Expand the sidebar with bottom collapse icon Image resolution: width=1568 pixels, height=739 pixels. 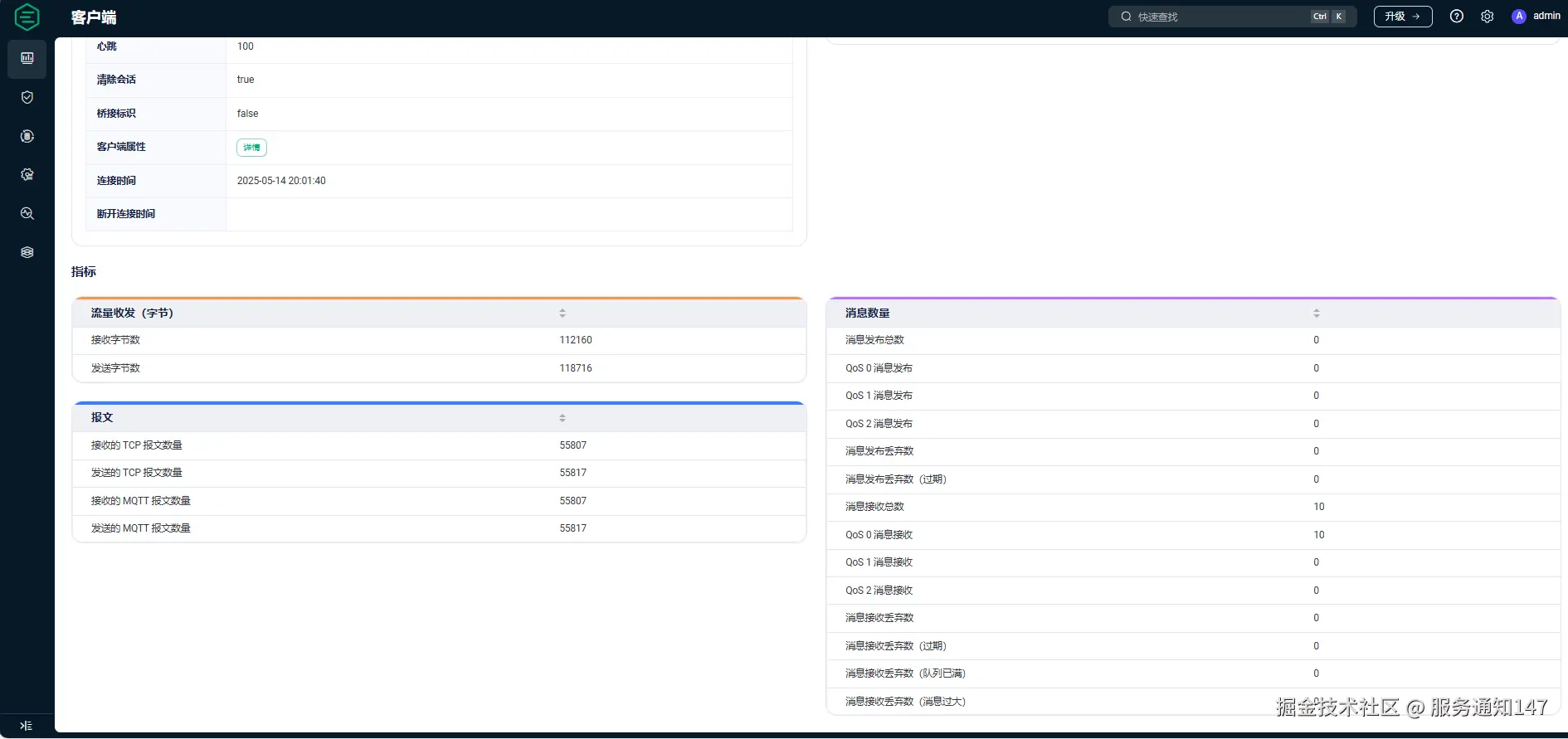[x=26, y=726]
